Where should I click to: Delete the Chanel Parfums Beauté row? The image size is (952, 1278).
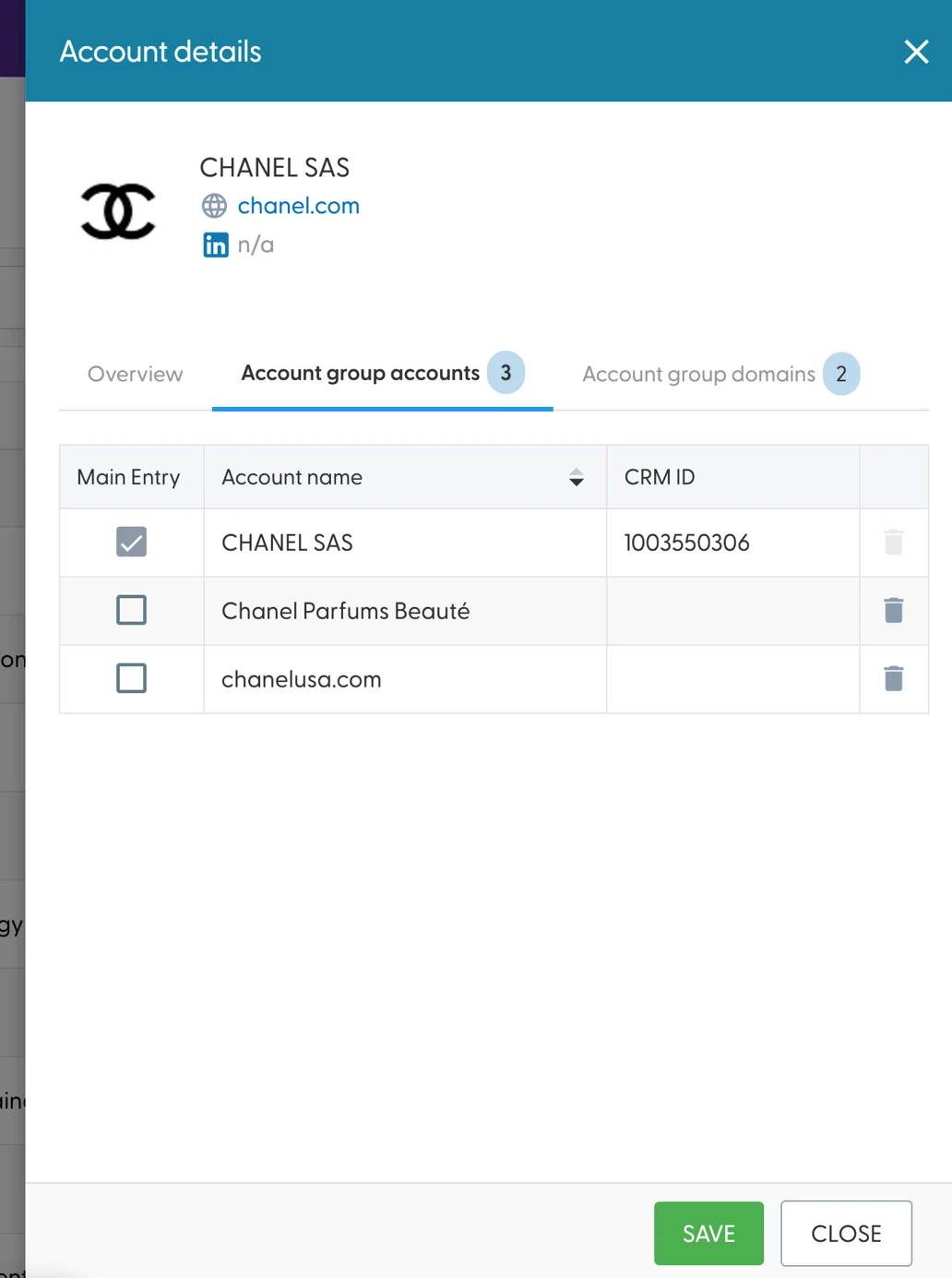coord(894,610)
